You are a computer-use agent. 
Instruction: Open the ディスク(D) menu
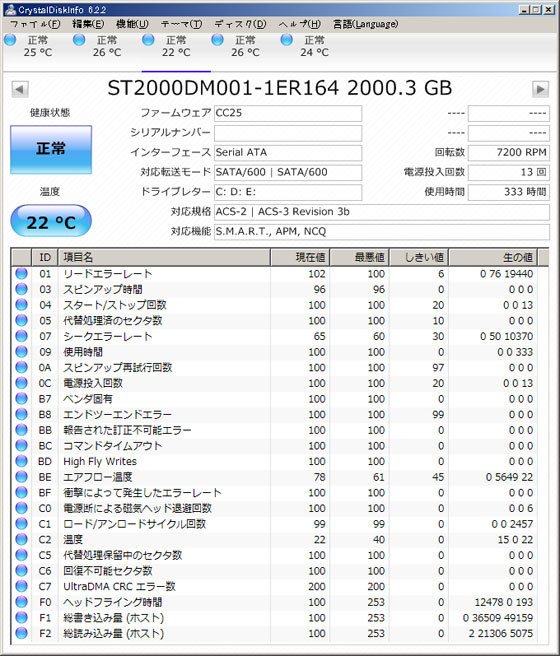(x=240, y=24)
